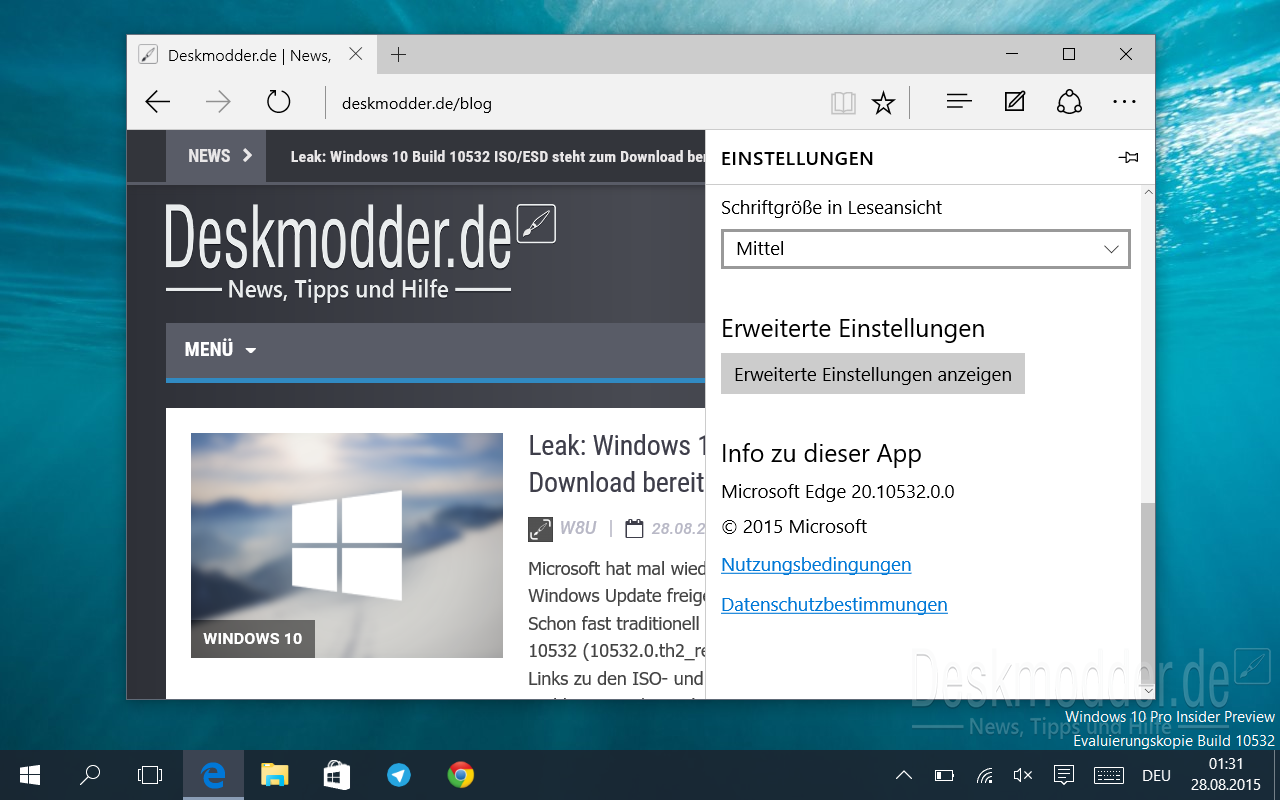Viewport: 1280px width, 800px height.
Task: Click the forward navigation arrow
Action: tap(218, 102)
